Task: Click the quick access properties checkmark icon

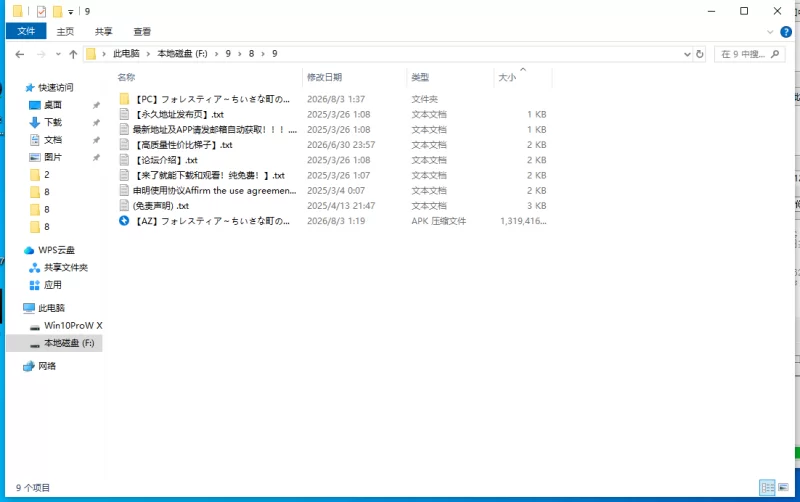Action: click(41, 11)
